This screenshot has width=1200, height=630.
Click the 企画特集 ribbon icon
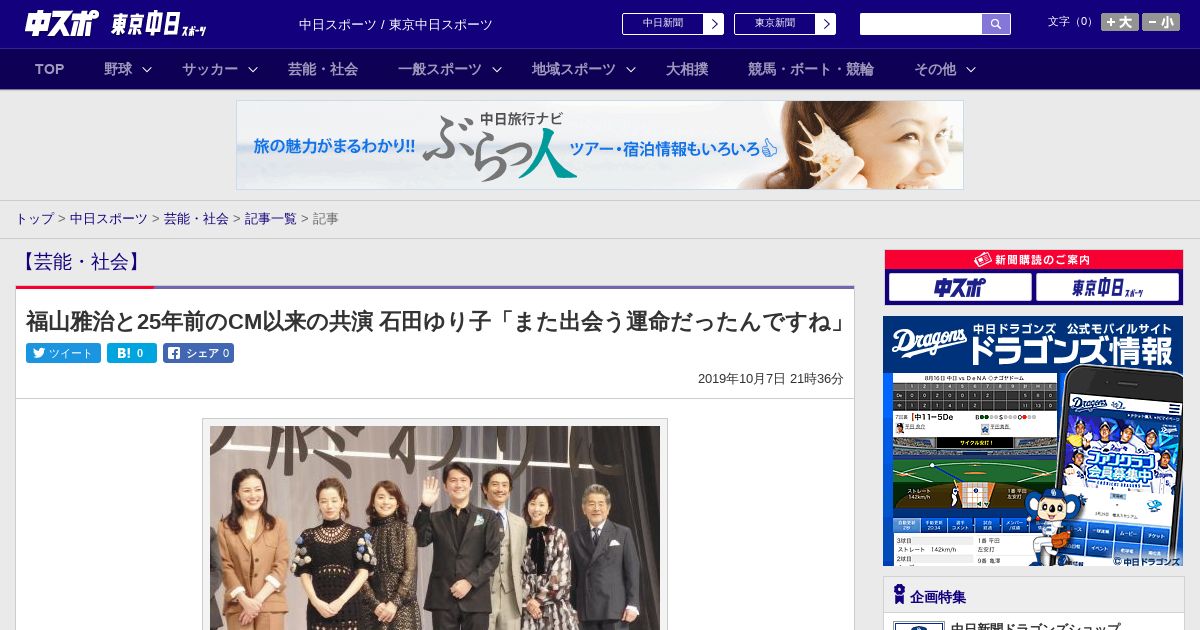tap(899, 595)
